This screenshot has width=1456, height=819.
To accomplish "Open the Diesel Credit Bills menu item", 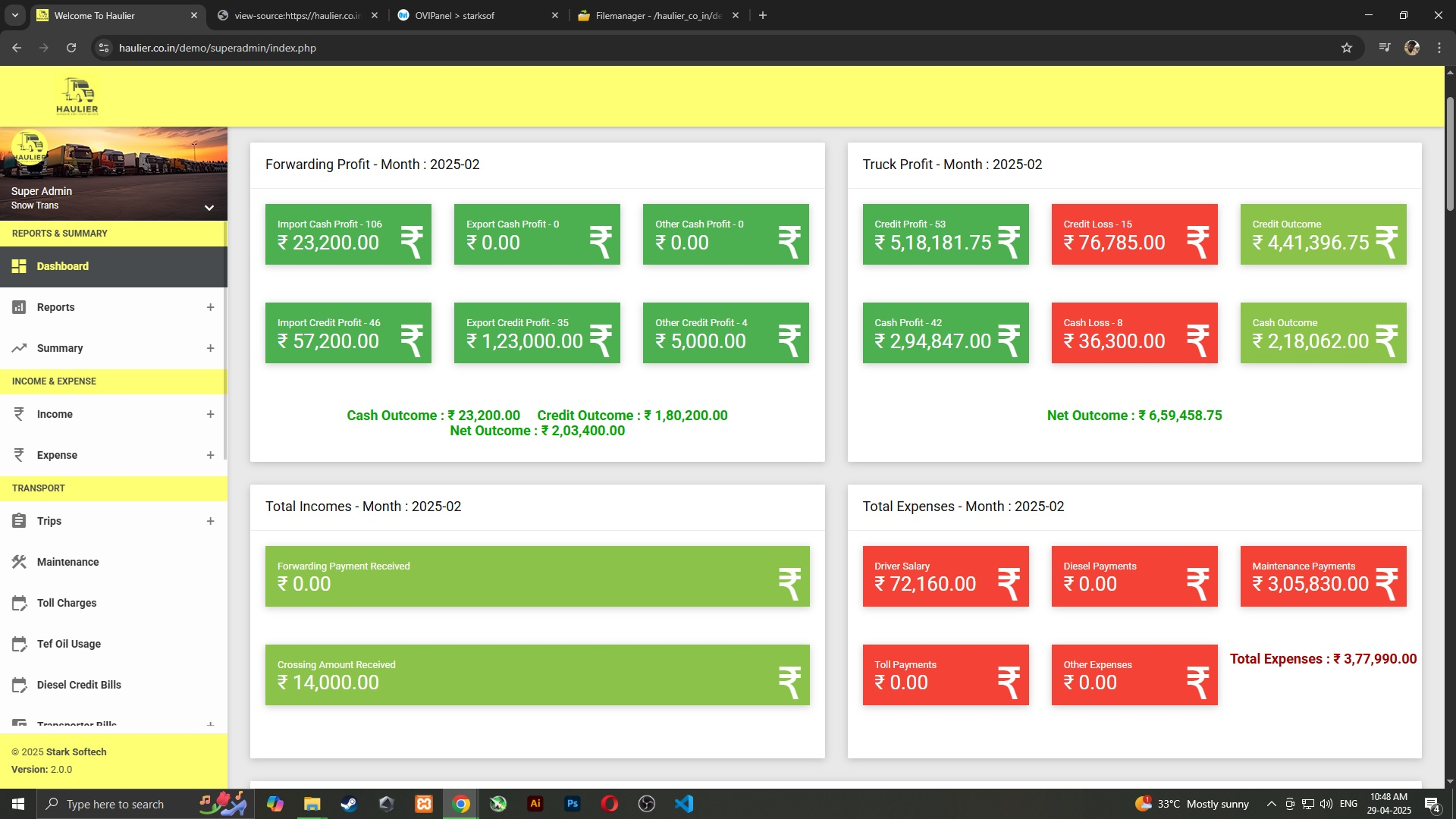I will (79, 685).
